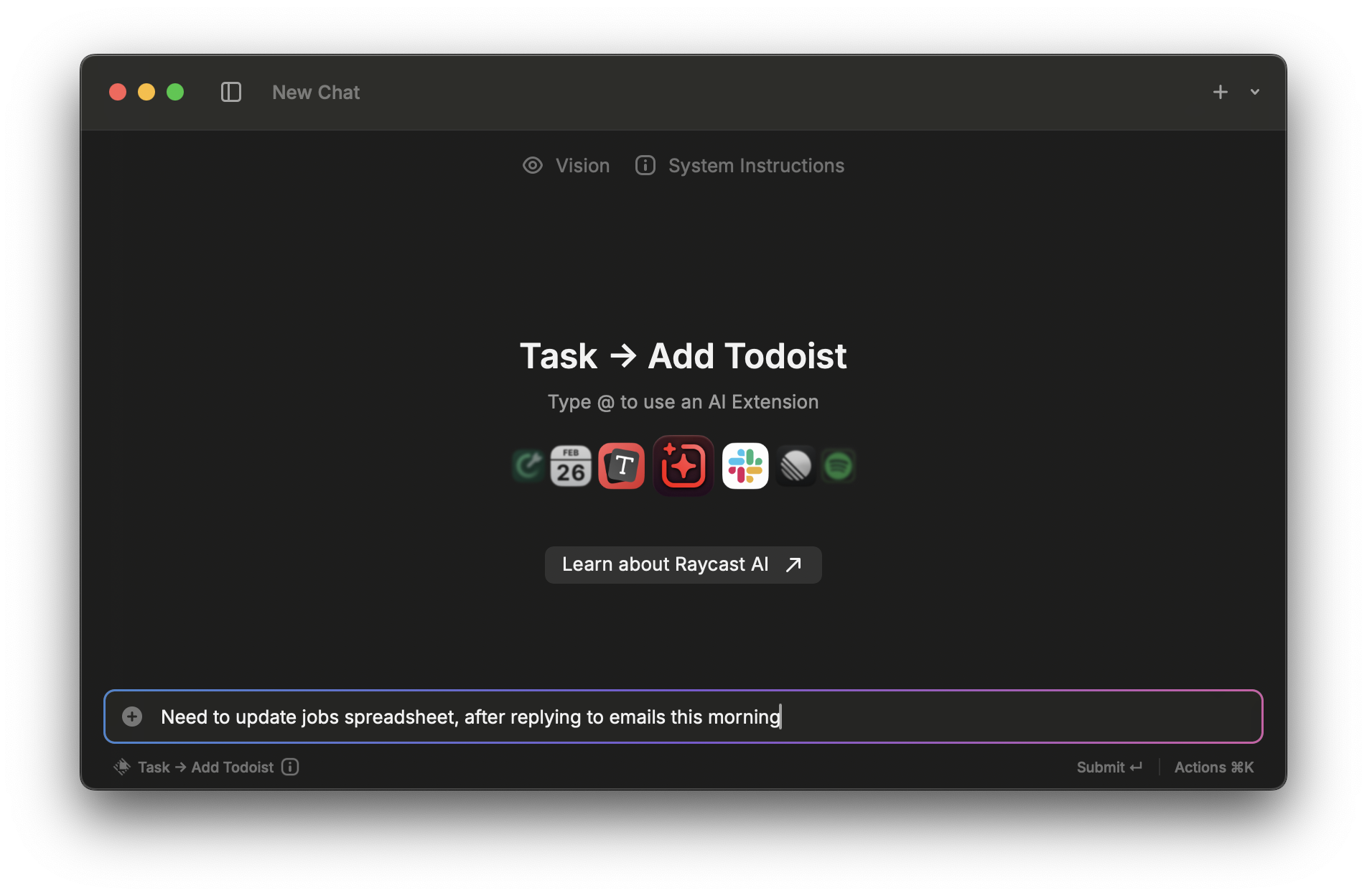Select the Linear extension icon

tap(796, 466)
